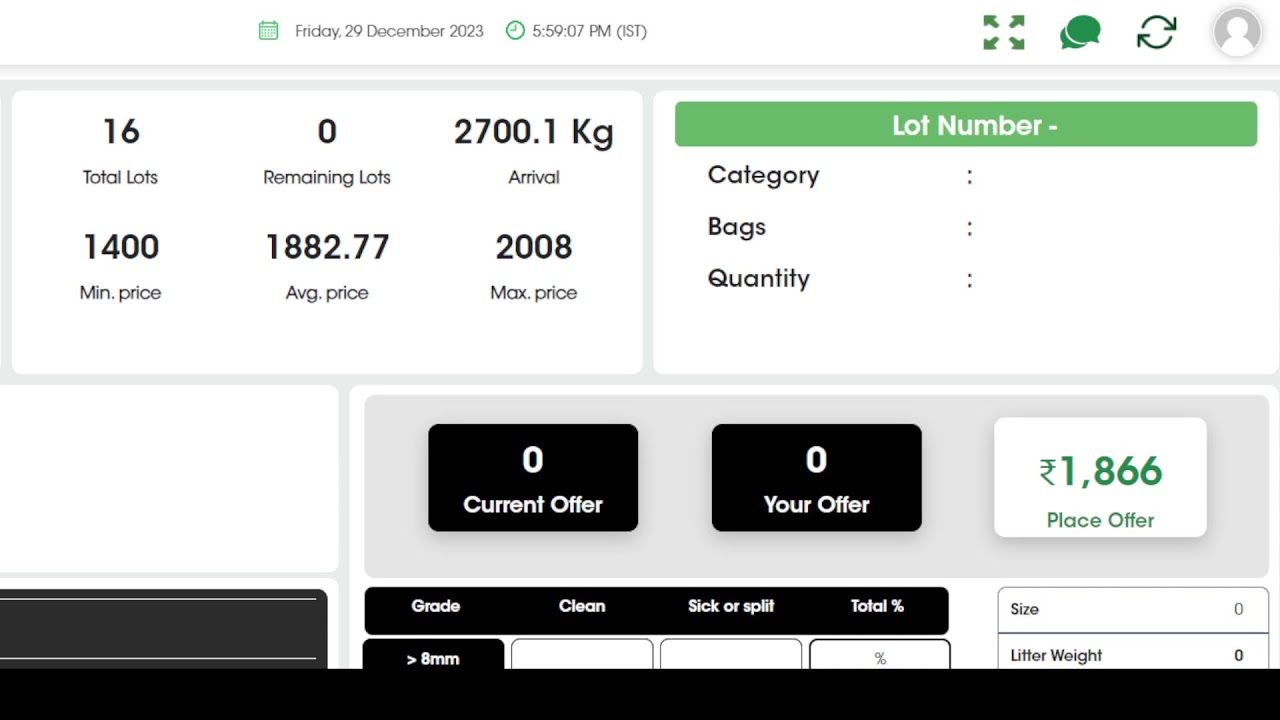Click the Size value row
The image size is (1280, 720).
(1133, 609)
